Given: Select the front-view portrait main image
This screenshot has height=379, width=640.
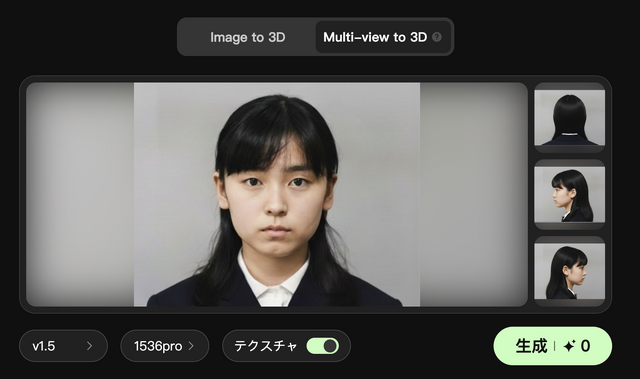Looking at the screenshot, I should (x=277, y=195).
